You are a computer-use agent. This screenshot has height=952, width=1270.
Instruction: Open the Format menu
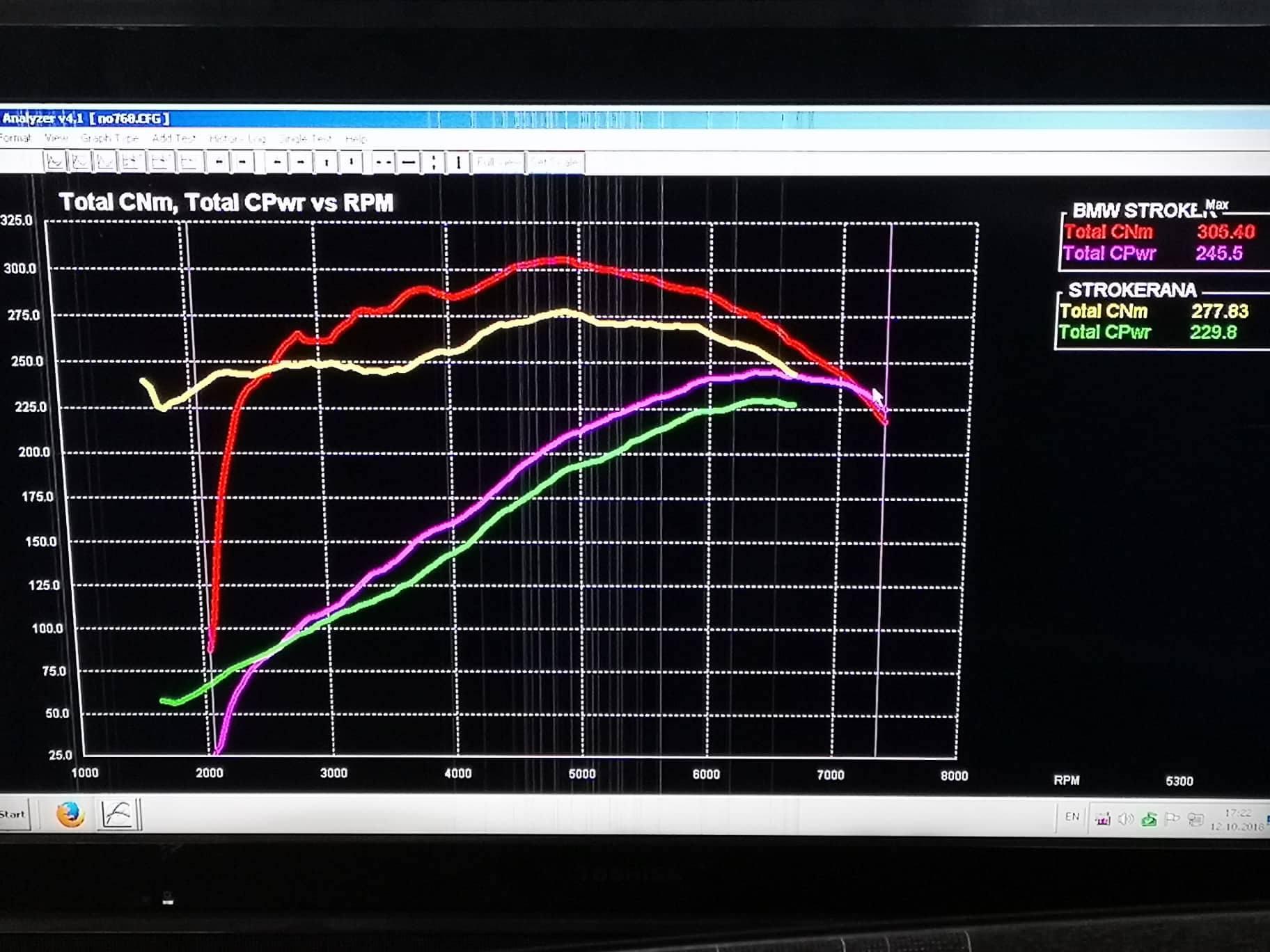tap(15, 138)
